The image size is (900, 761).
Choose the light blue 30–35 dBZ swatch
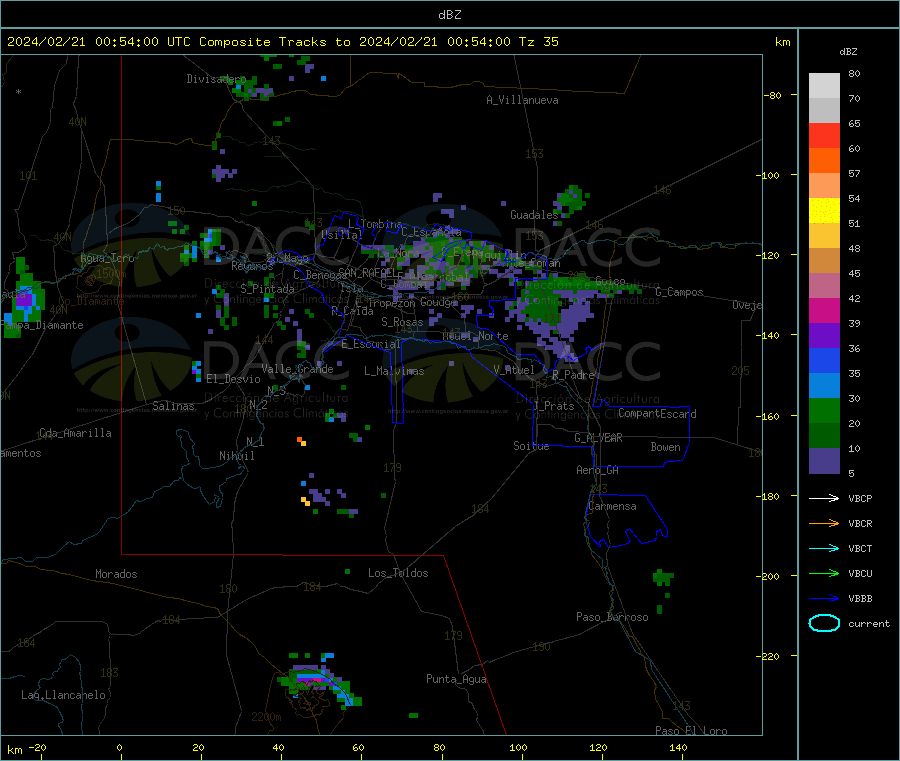coord(824,386)
